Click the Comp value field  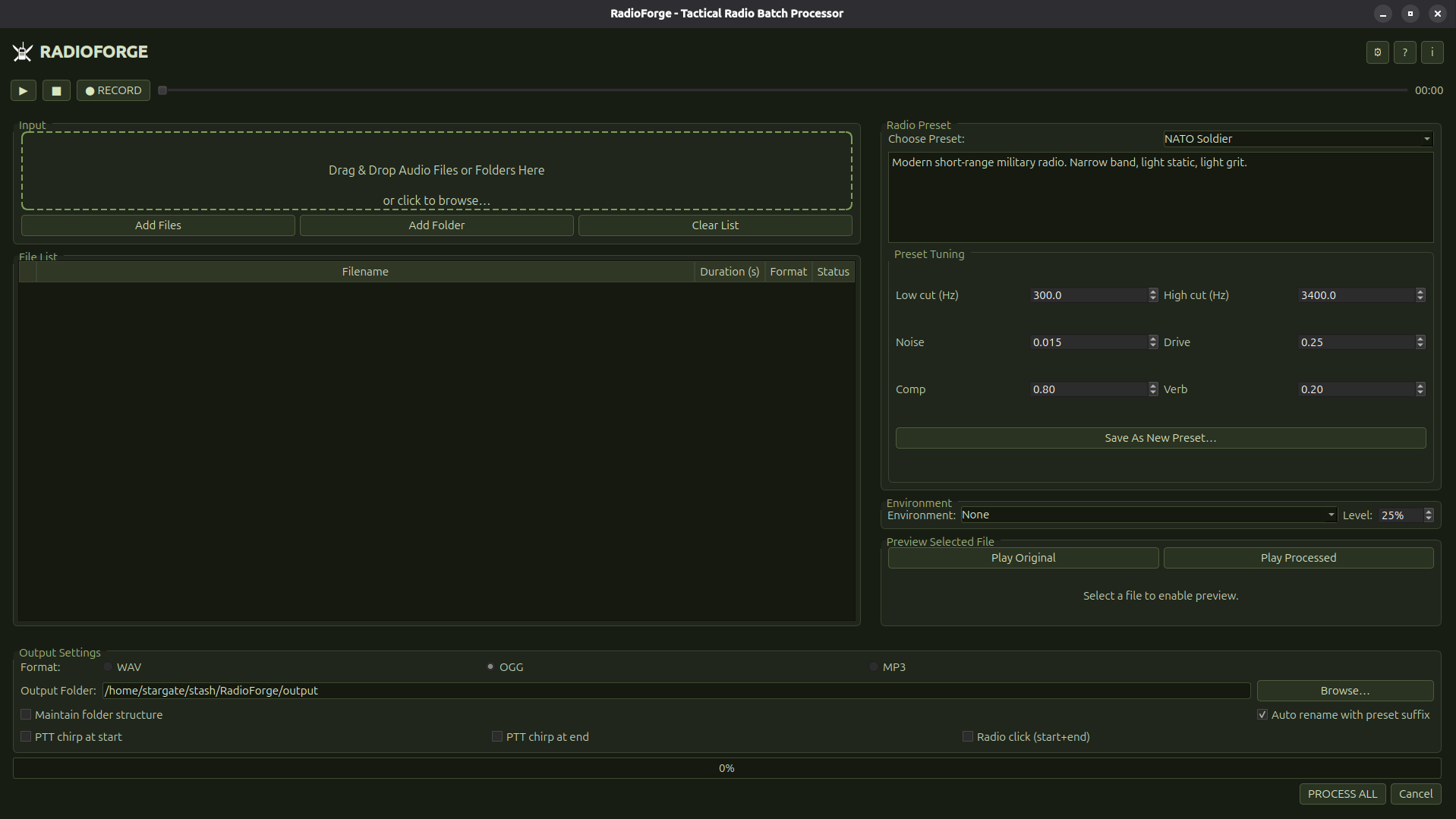1089,389
